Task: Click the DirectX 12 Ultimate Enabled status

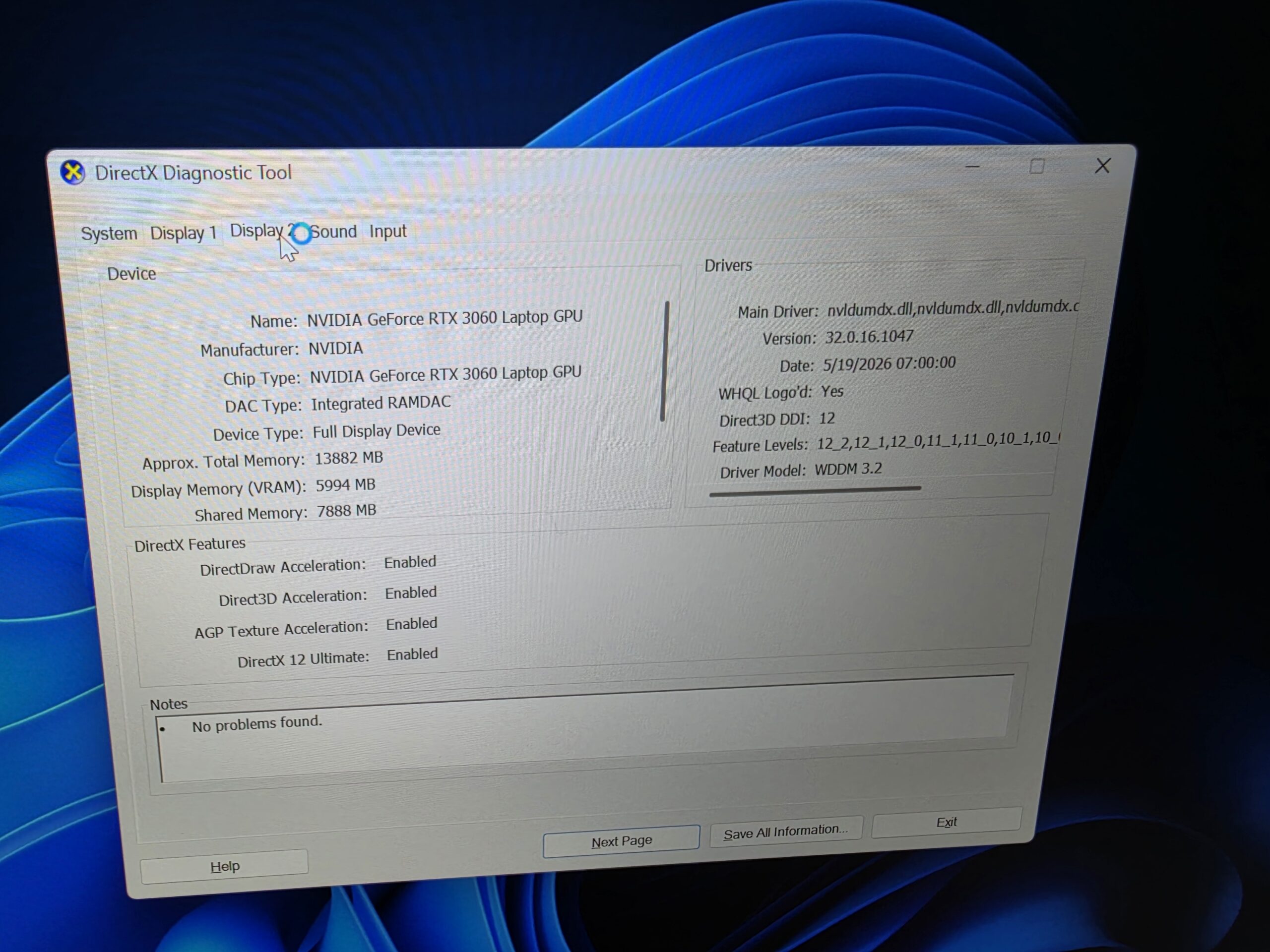Action: tap(412, 654)
